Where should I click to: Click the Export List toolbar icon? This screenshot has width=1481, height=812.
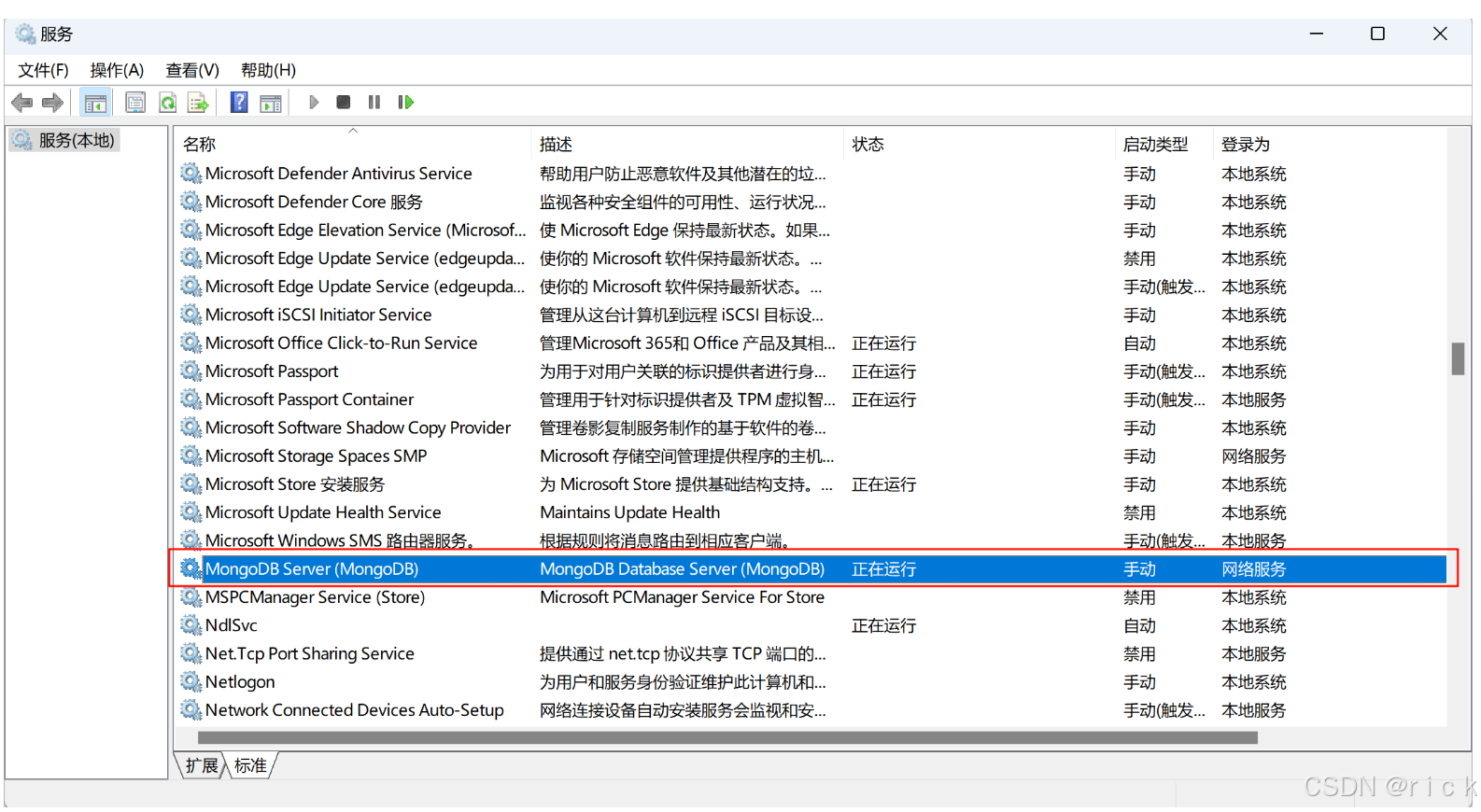pos(198,103)
